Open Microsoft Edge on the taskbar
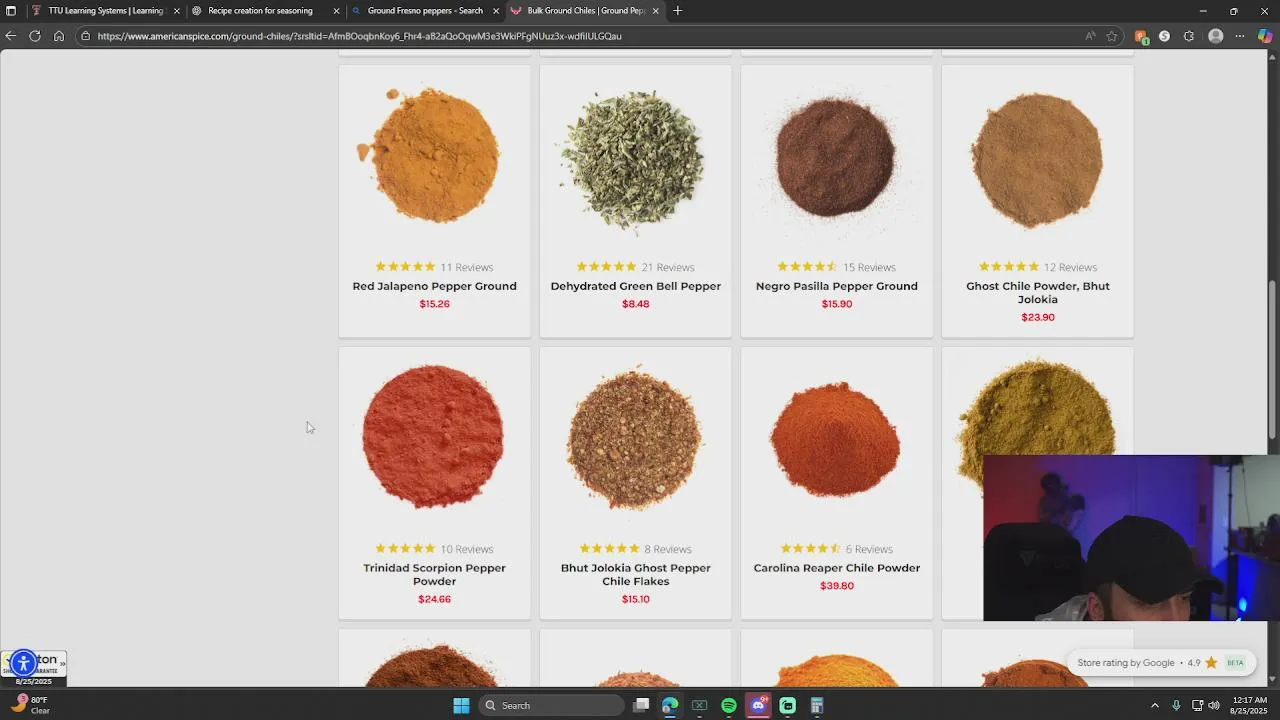This screenshot has height=720, width=1280. [670, 705]
